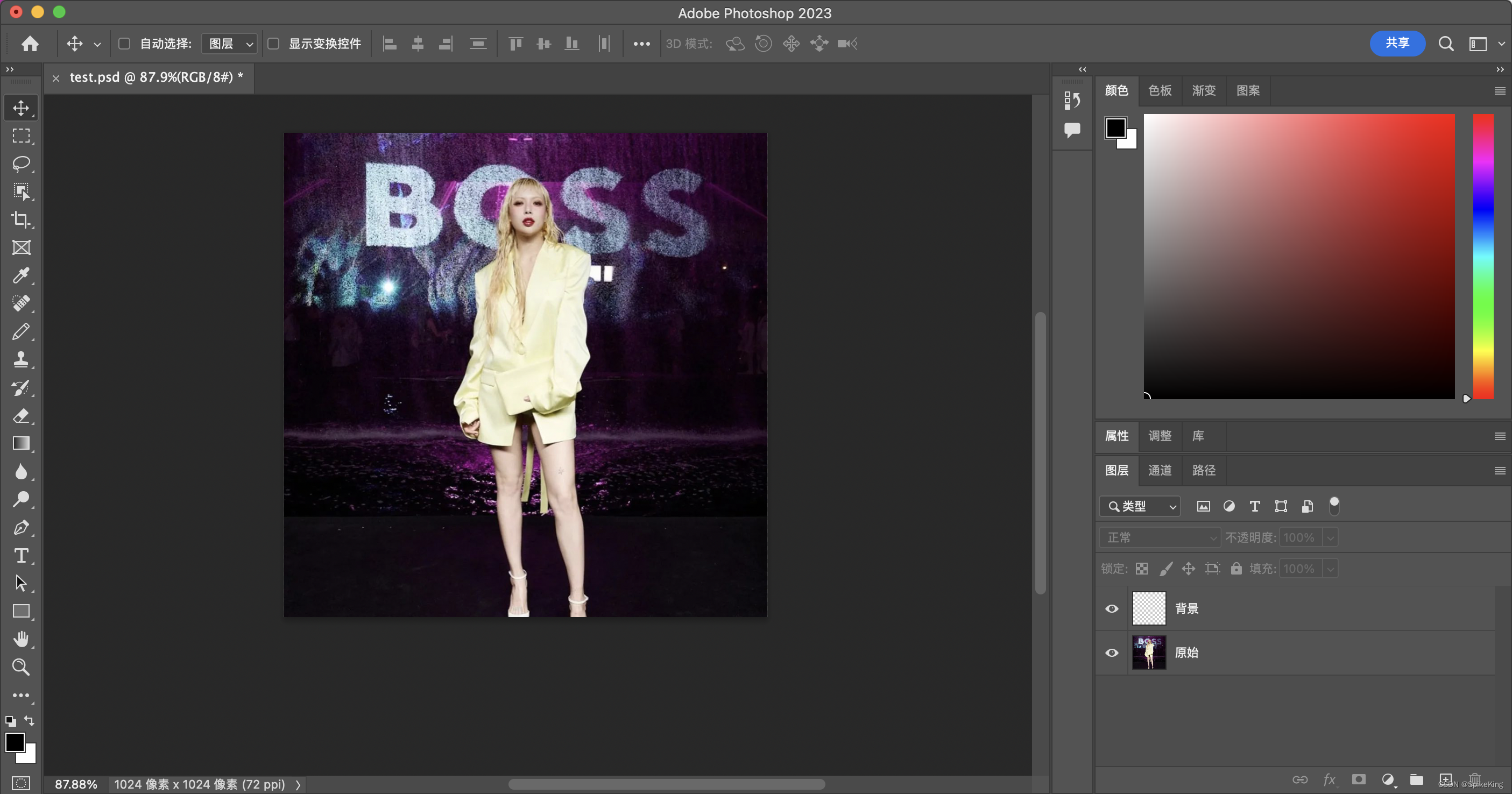Switch to the 通道 tab

pos(1159,470)
